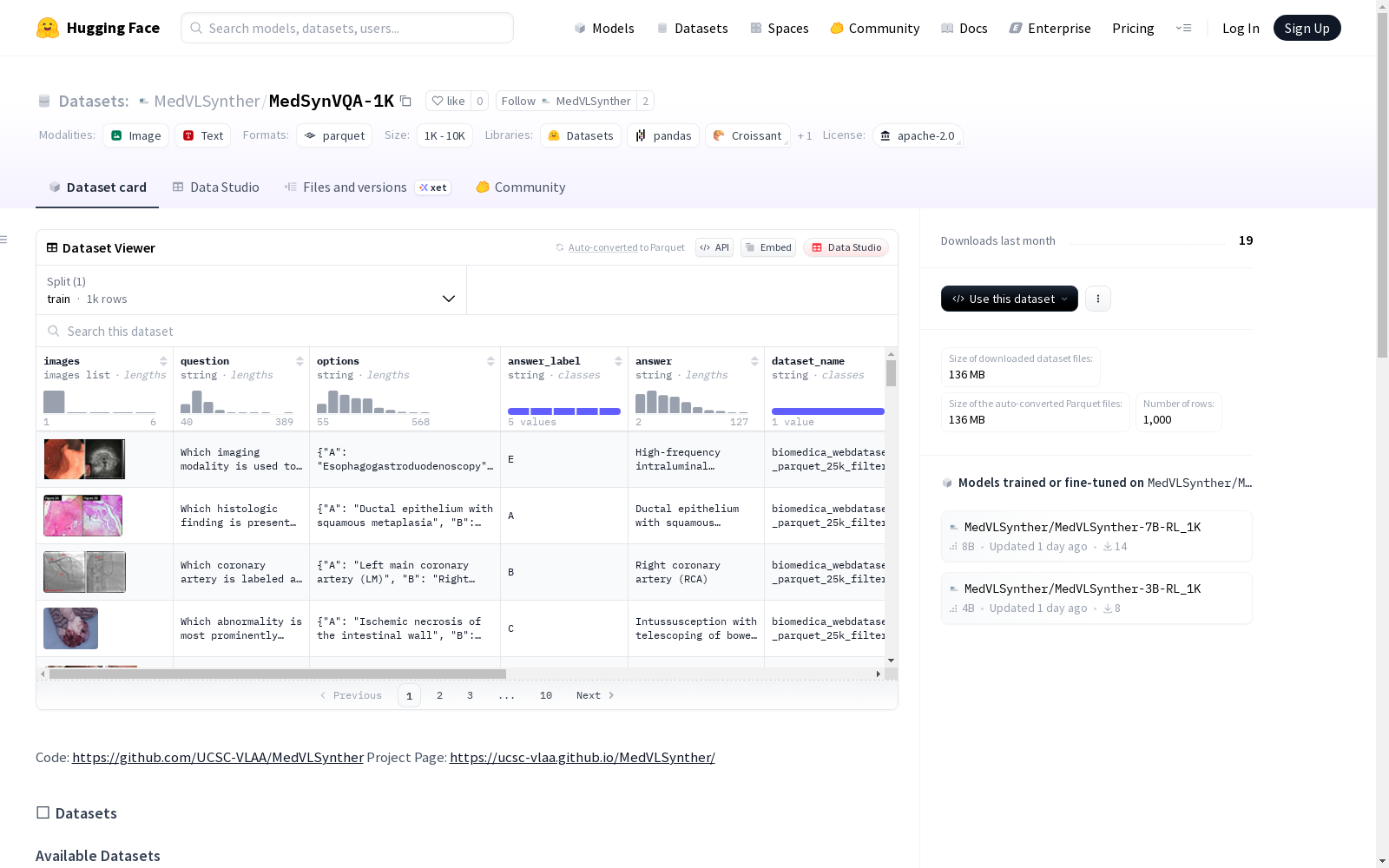Expand the train split dropdown

[x=252, y=290]
